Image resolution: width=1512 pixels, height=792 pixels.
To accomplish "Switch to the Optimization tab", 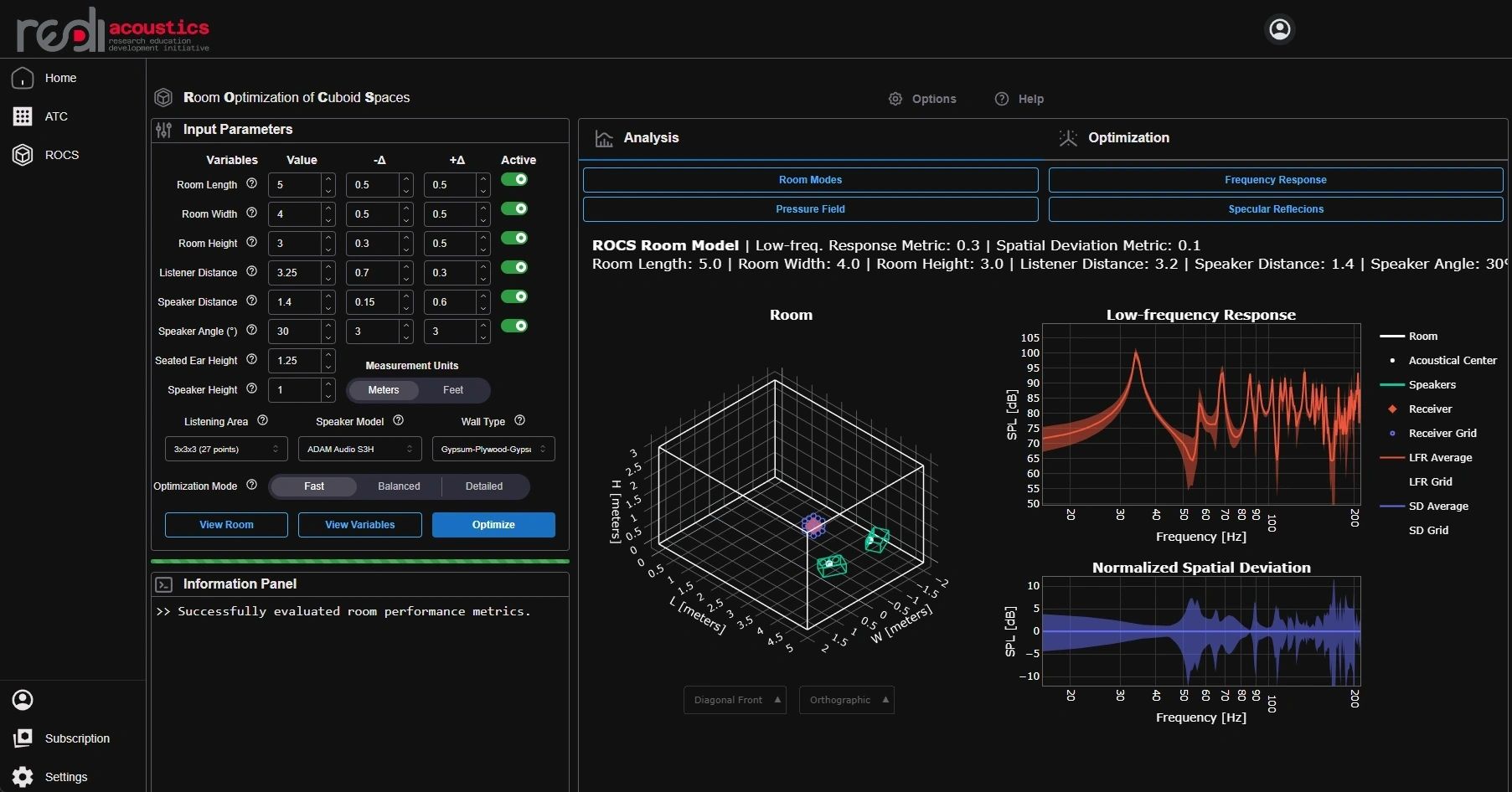I will pos(1128,138).
